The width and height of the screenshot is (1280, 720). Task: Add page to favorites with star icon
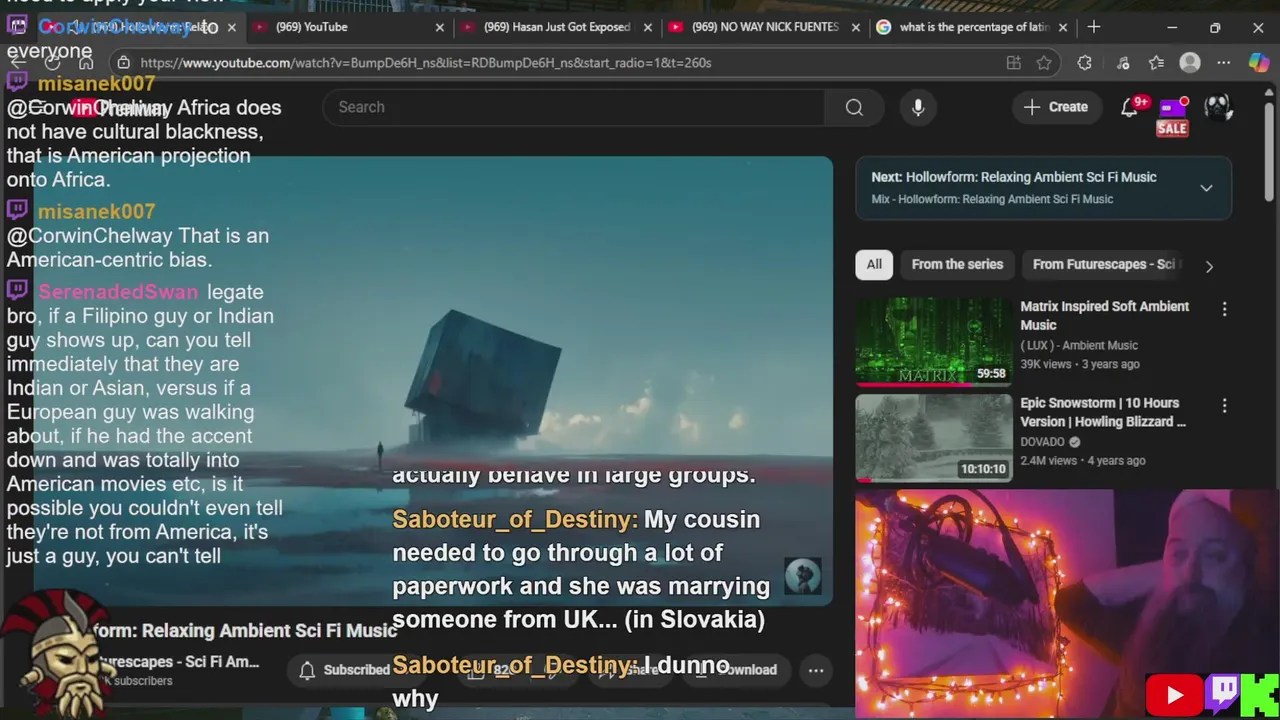(1044, 62)
